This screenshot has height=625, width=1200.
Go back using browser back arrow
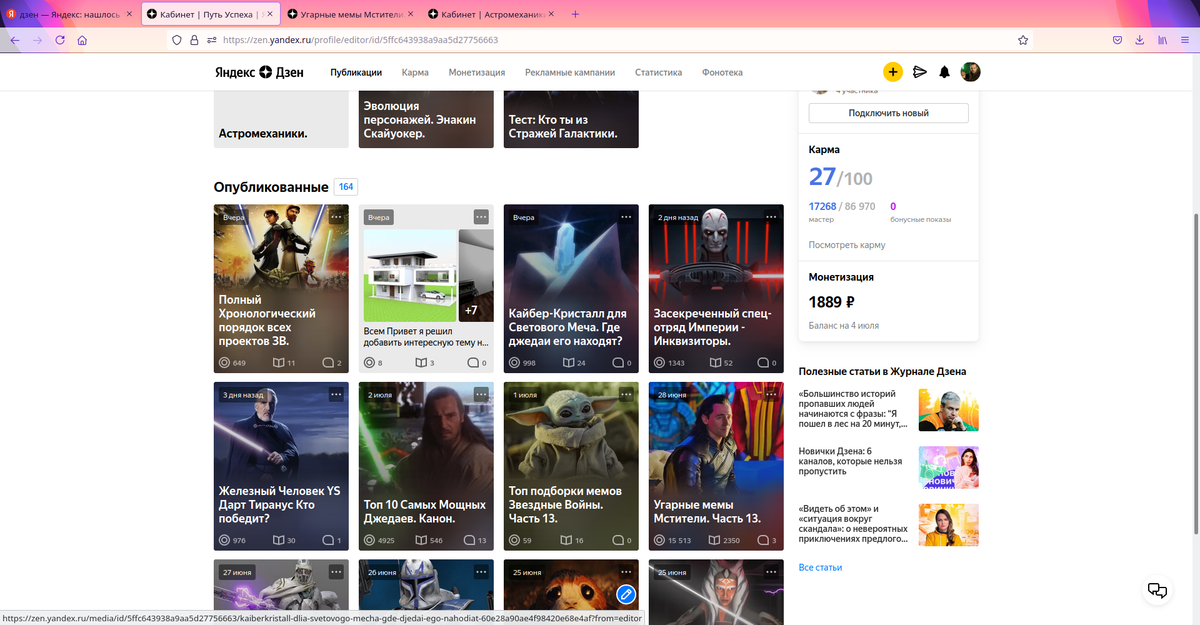coord(14,40)
